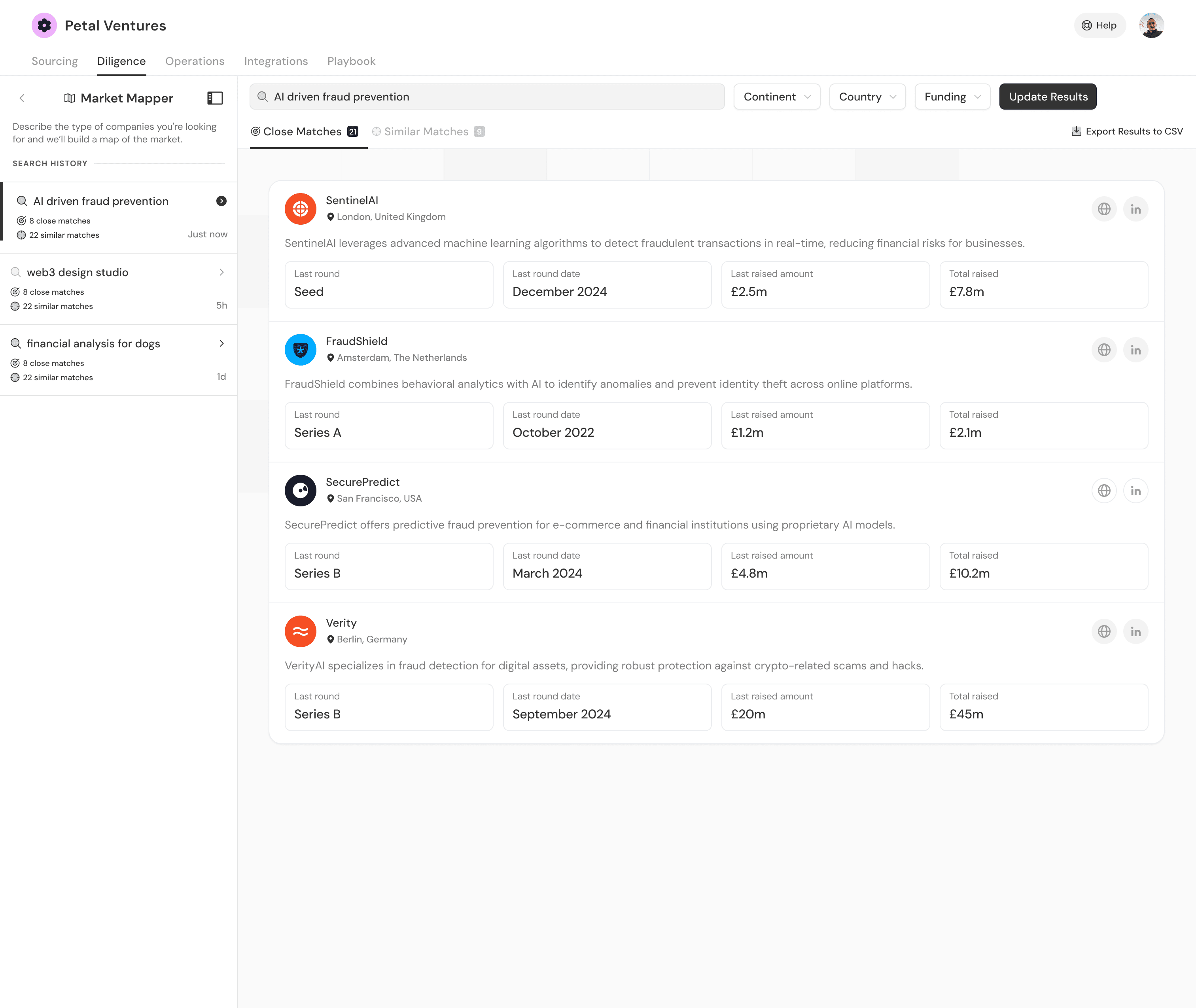This screenshot has height=1008, width=1196.
Task: Click the Petal Ventures flower logo
Action: click(44, 26)
